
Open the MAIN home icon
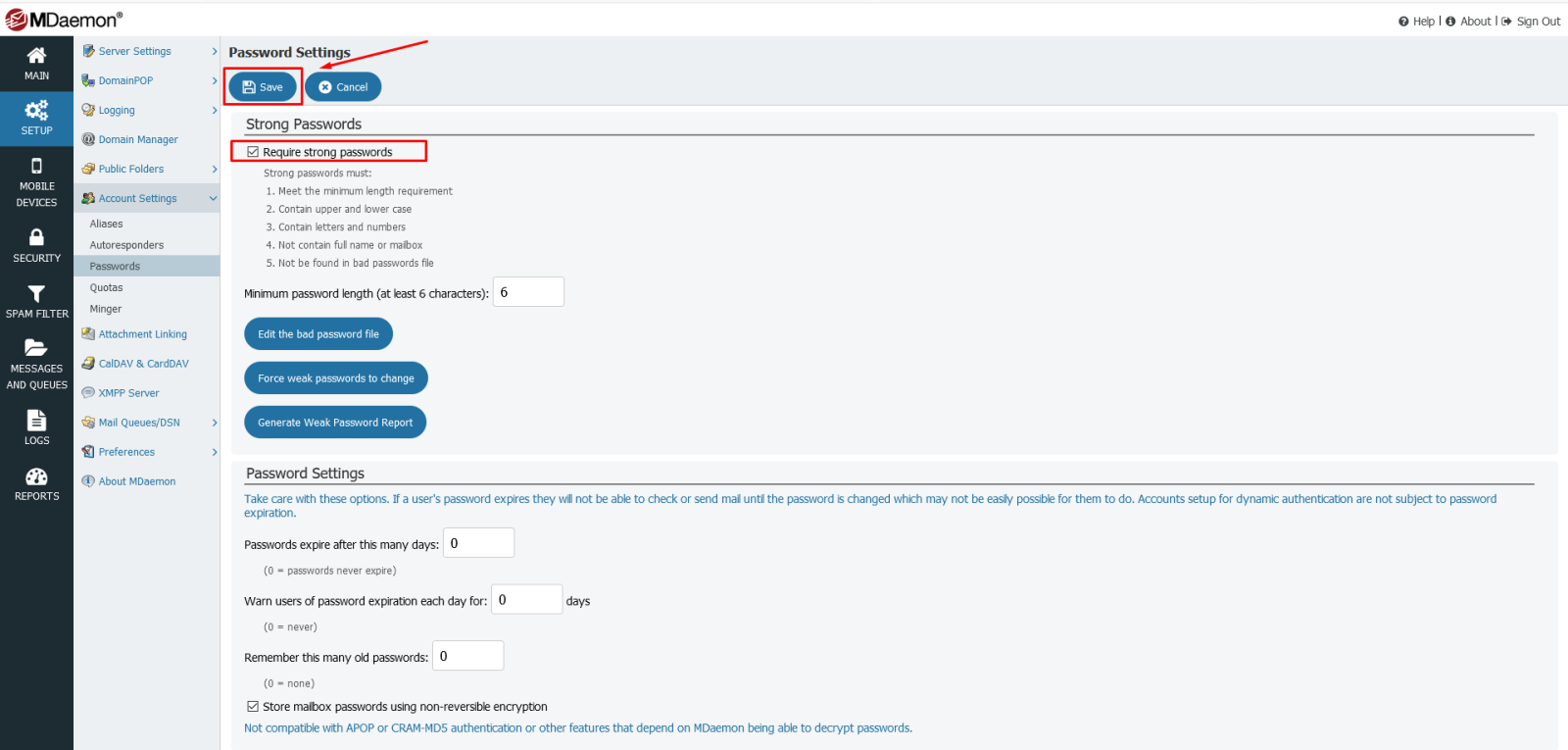click(x=36, y=55)
